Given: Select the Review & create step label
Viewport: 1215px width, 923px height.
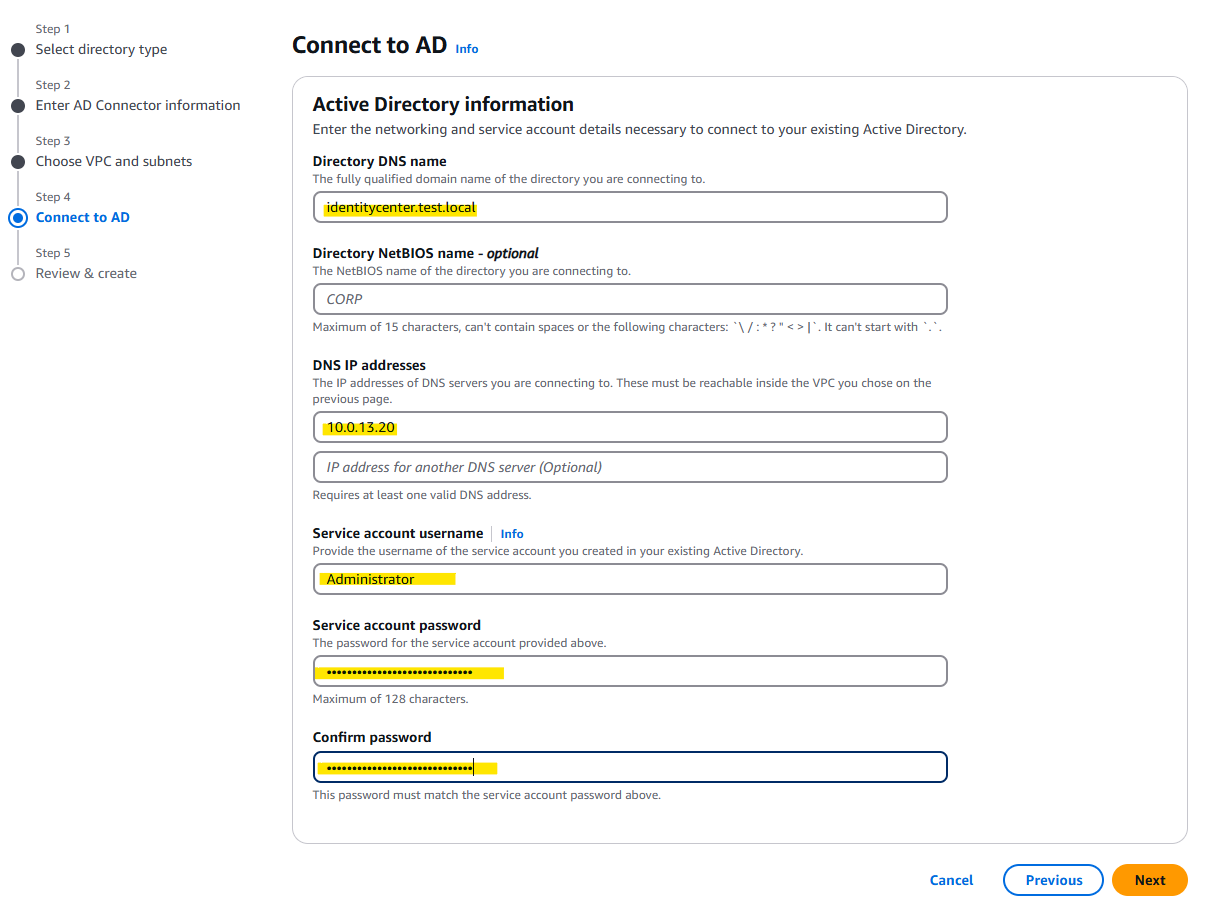Looking at the screenshot, I should pos(86,274).
